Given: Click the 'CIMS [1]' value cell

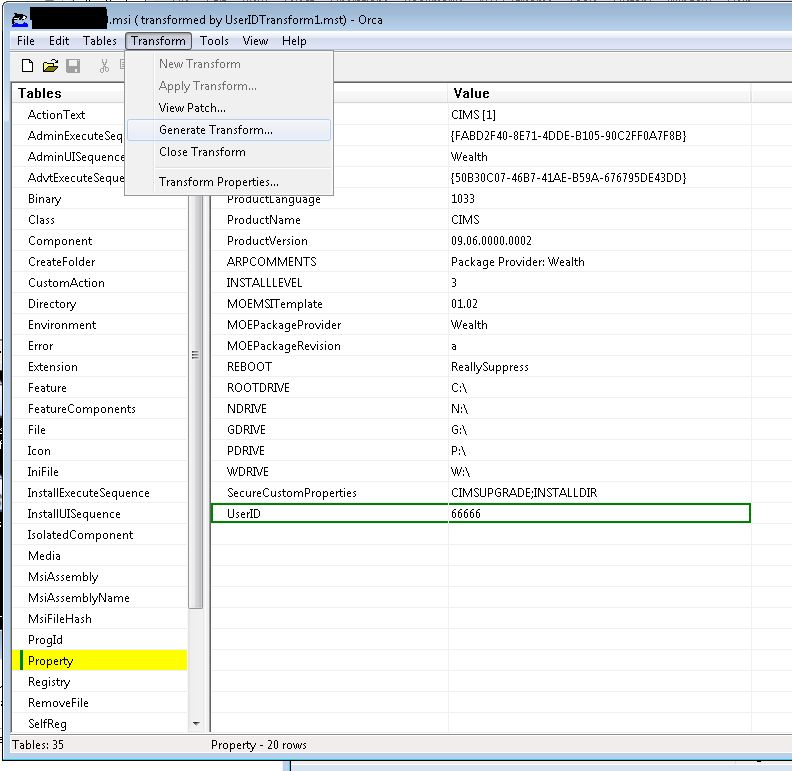Looking at the screenshot, I should pos(599,115).
